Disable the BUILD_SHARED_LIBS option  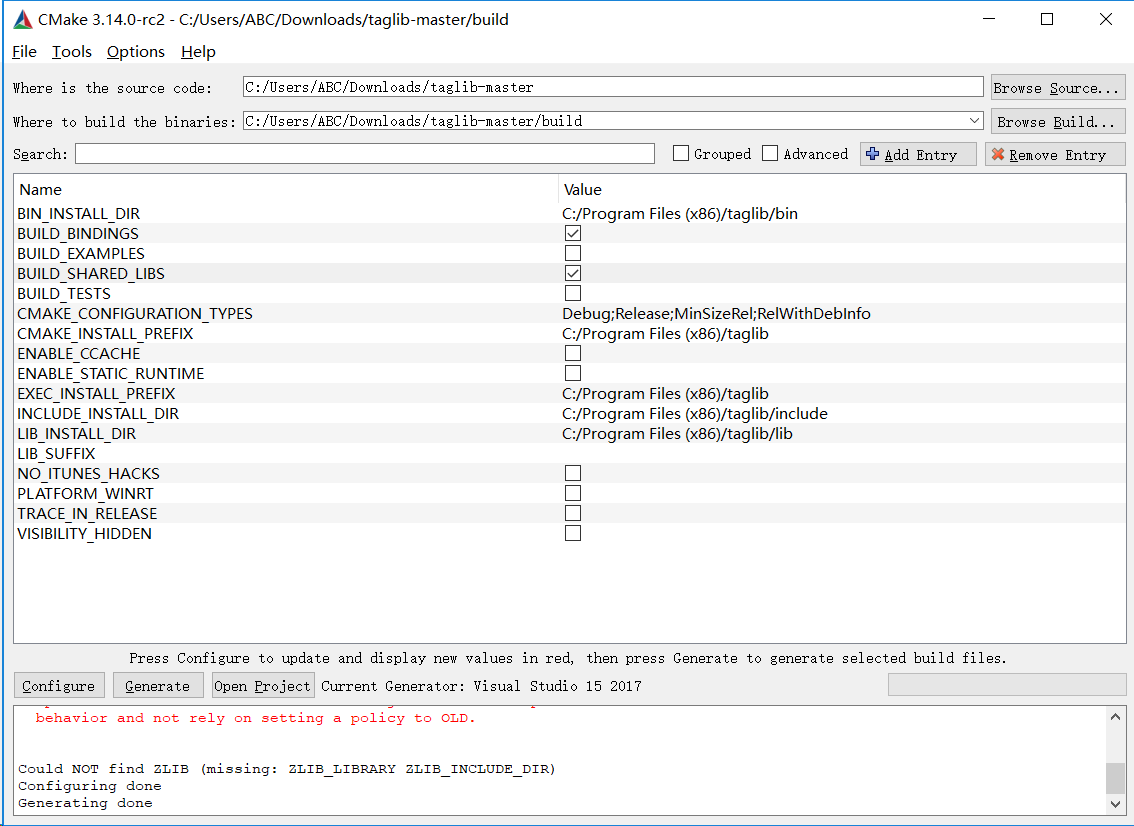pyautogui.click(x=572, y=272)
